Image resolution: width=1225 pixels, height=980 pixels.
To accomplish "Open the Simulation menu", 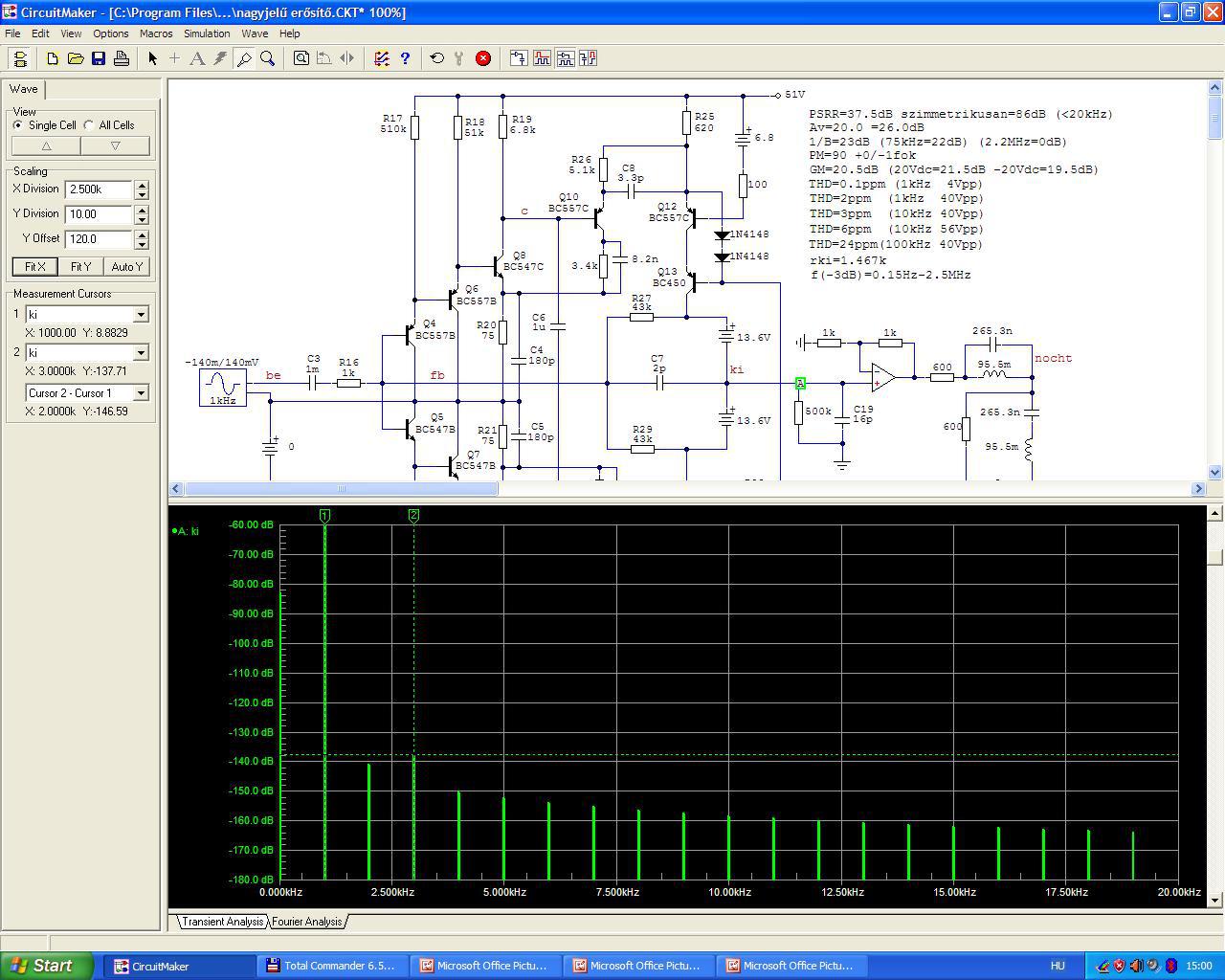I will pos(207,33).
